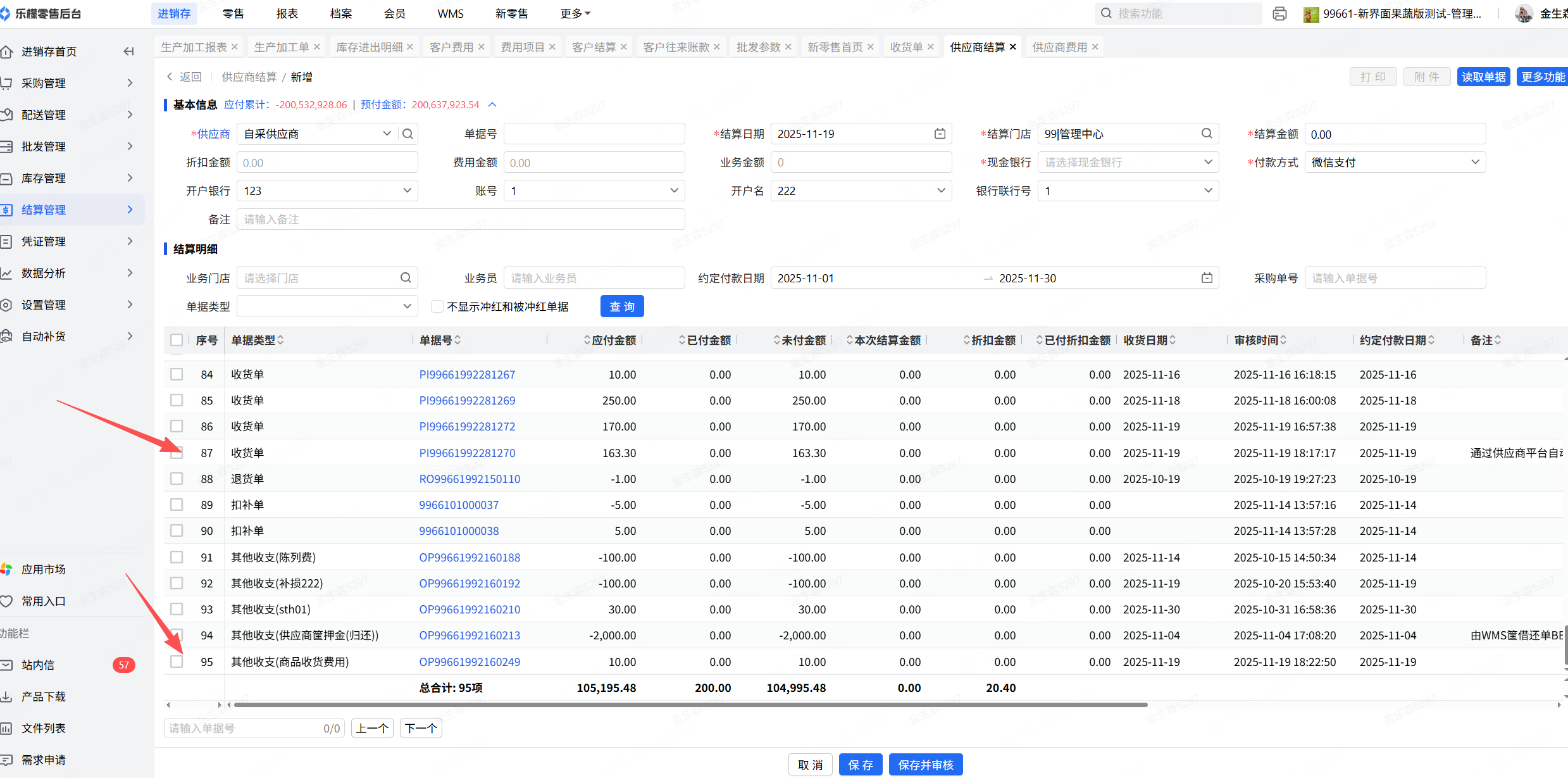Click the search icon in supplier field
This screenshot has height=778, width=1568.
tap(408, 134)
